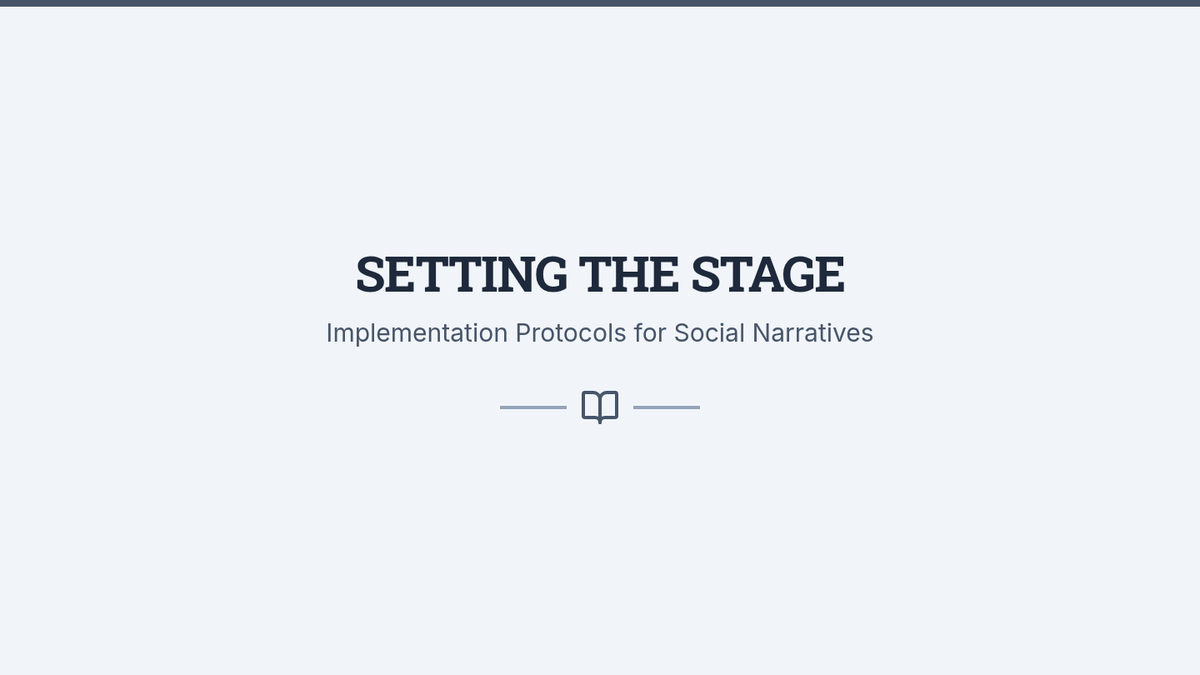Image resolution: width=1200 pixels, height=675 pixels.
Task: Click the word STAGE in the title
Action: click(x=768, y=274)
